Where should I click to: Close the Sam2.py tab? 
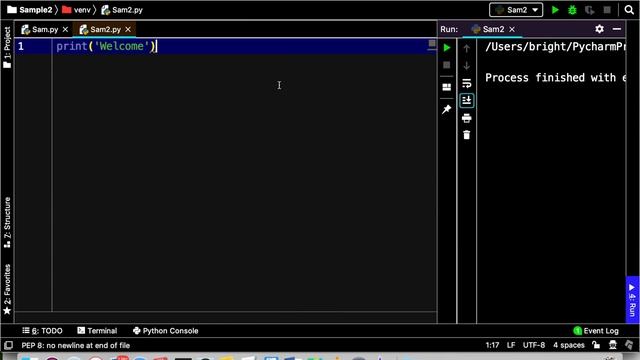[x=128, y=29]
